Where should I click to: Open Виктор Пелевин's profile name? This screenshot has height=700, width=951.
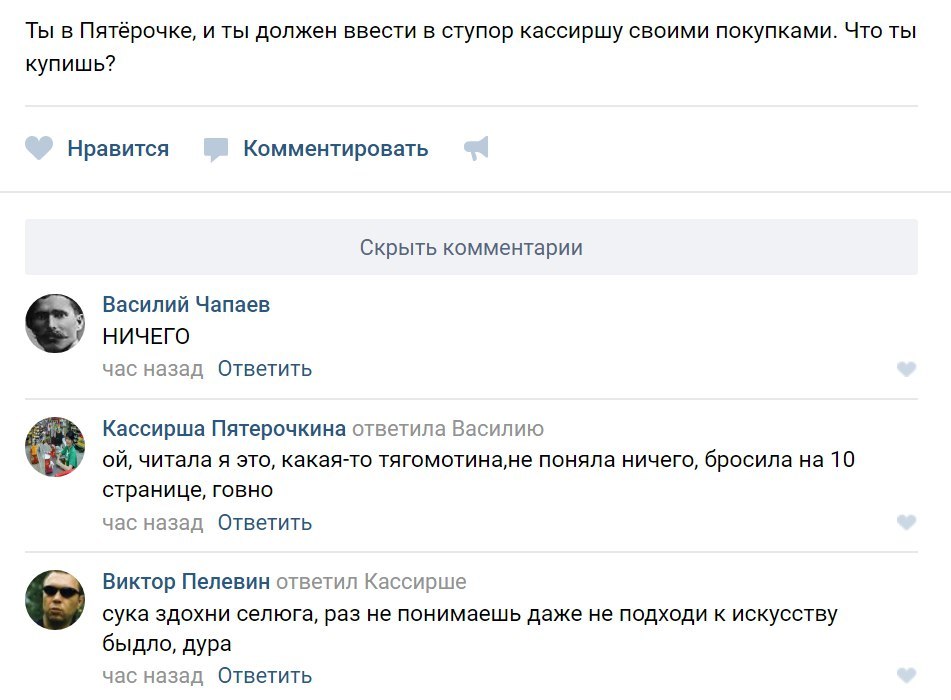pyautogui.click(x=186, y=582)
